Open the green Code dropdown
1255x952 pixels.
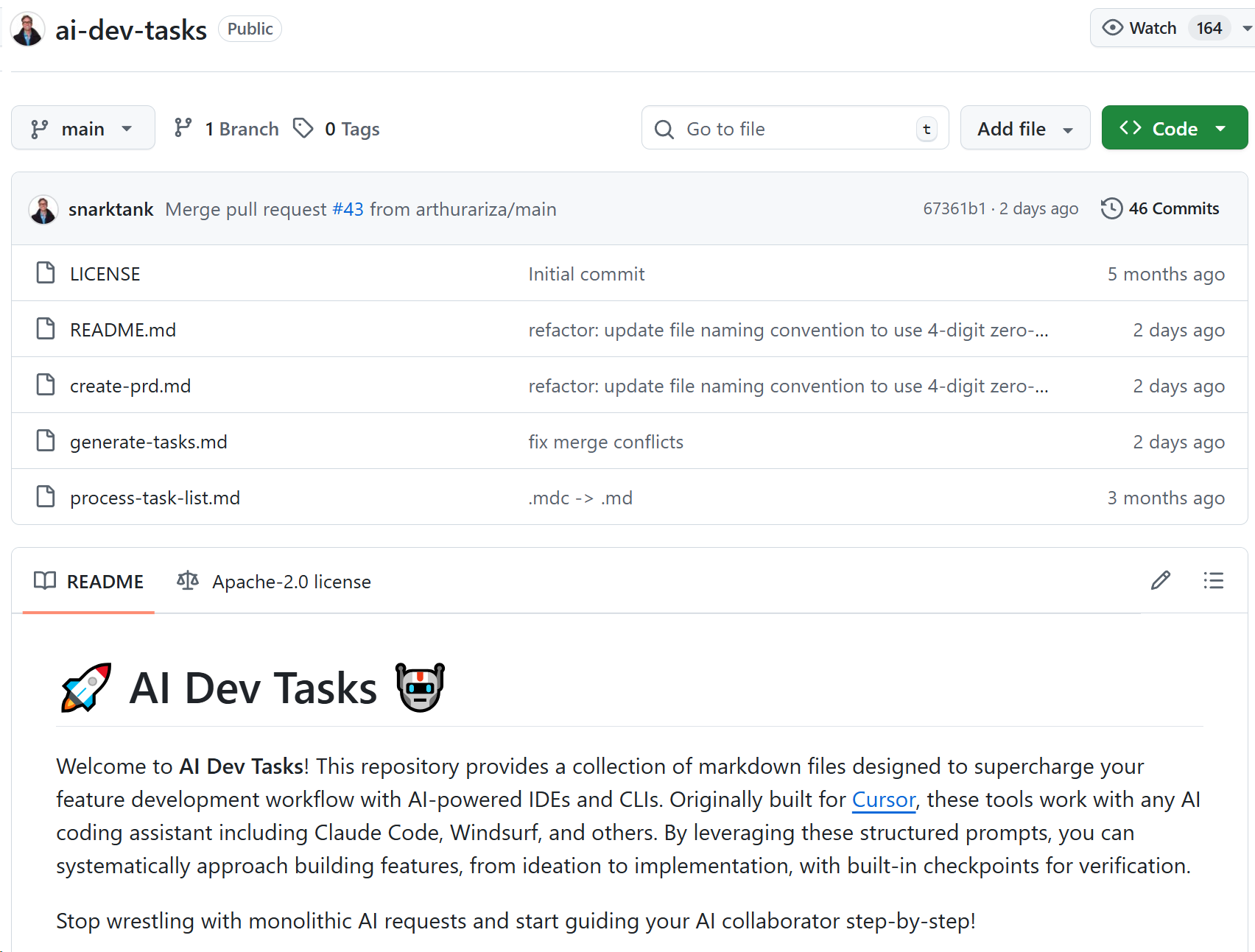point(1174,128)
